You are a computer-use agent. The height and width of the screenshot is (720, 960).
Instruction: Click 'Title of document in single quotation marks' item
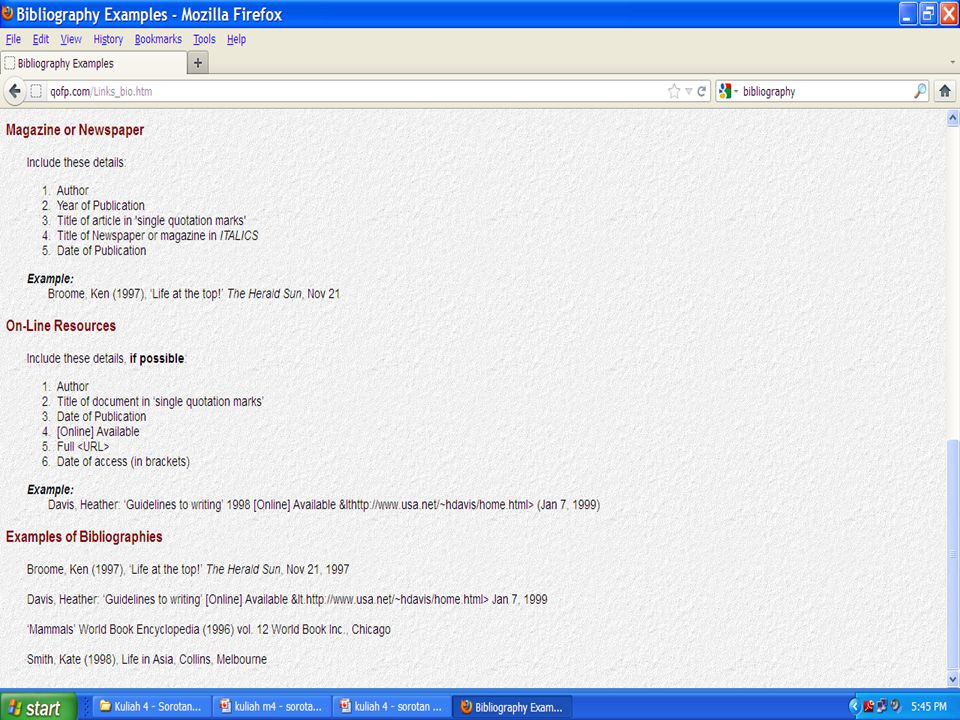point(160,402)
